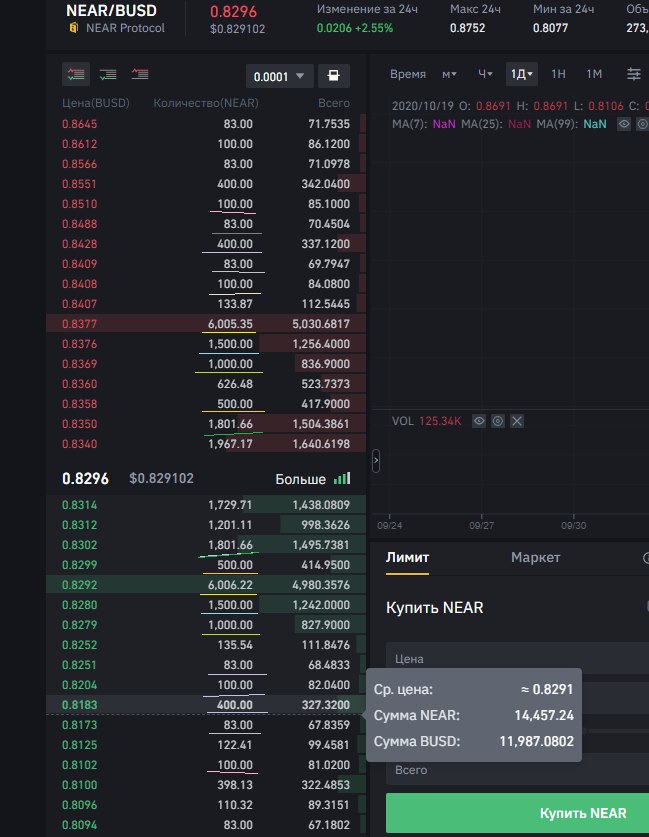Select sell order at price 0.8377
649x837 pixels.
[x=206, y=324]
